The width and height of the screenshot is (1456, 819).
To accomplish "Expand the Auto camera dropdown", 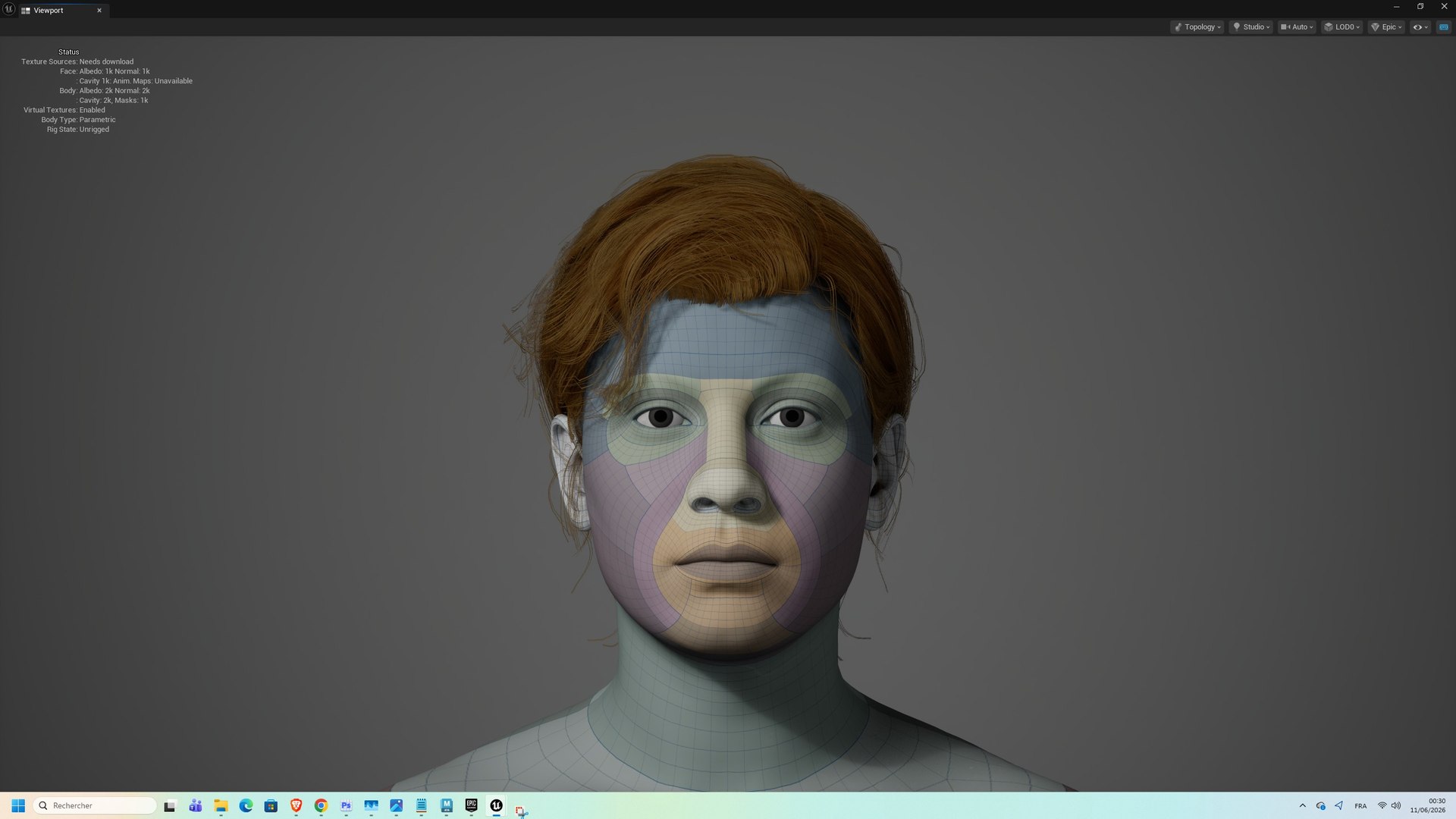I will point(1297,27).
